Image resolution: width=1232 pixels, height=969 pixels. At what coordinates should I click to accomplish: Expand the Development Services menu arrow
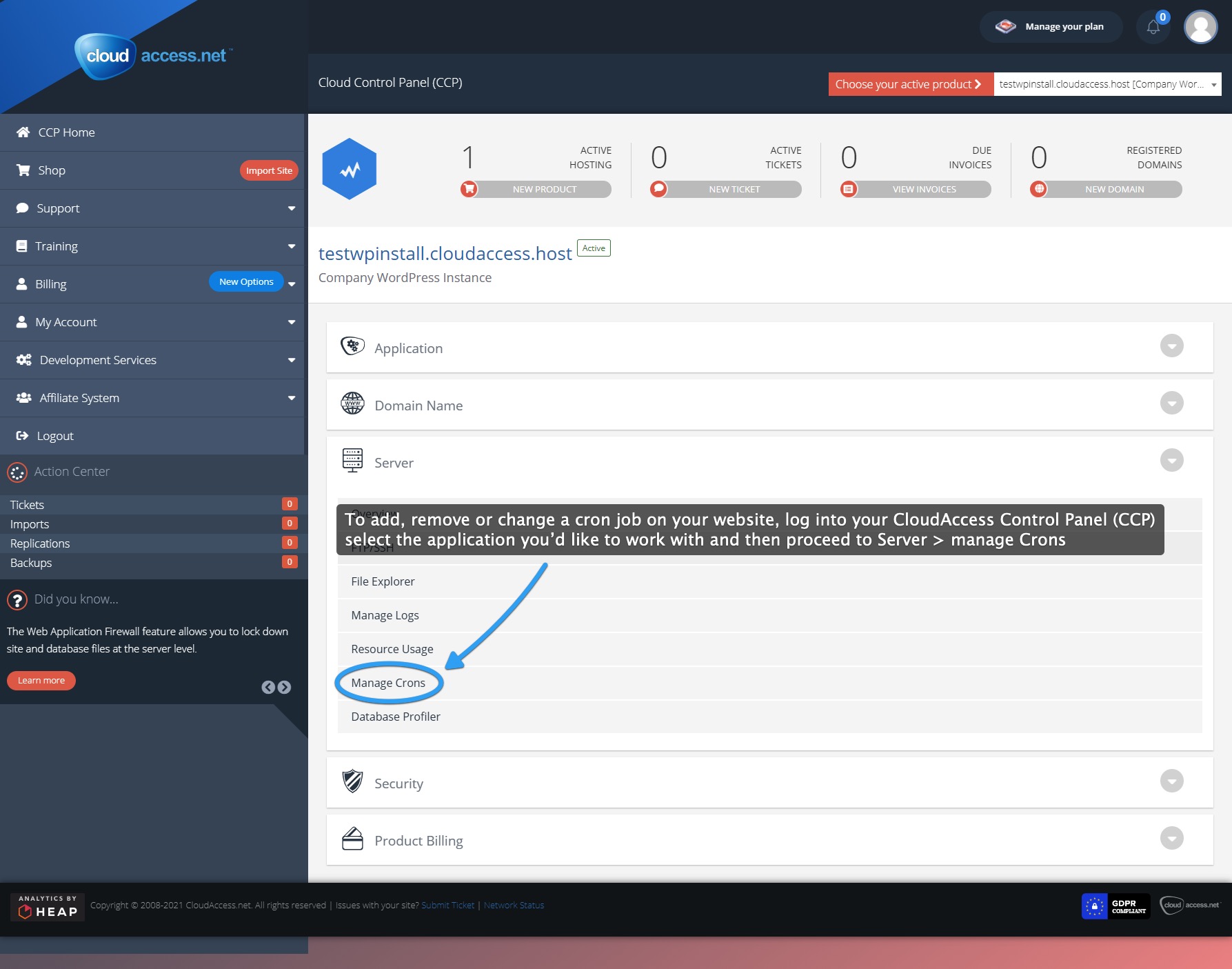click(x=292, y=360)
